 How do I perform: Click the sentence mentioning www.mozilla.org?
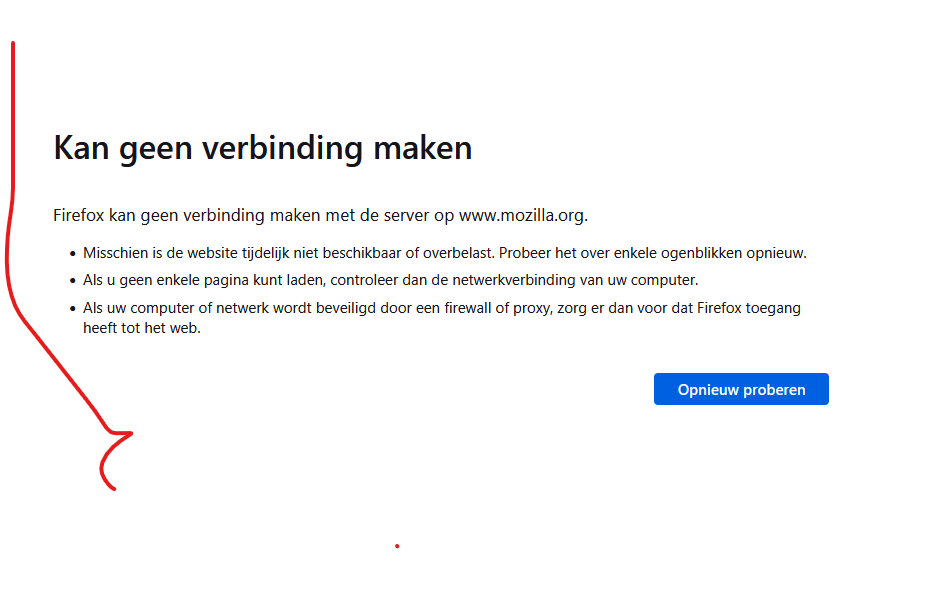coord(321,216)
